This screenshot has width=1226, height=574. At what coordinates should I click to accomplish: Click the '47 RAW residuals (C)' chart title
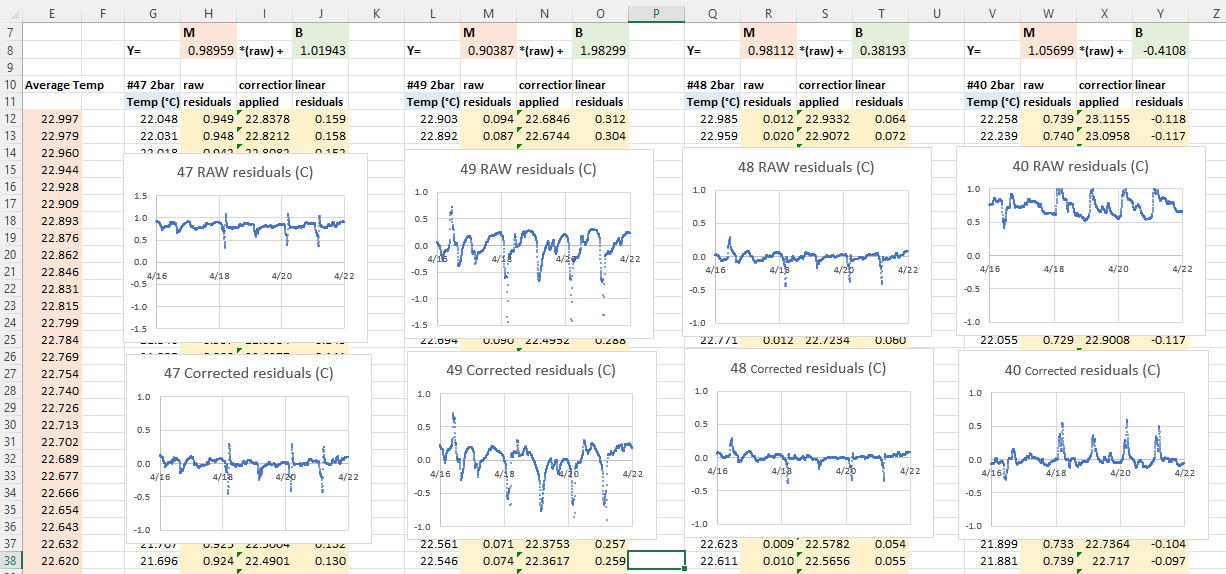[x=245, y=172]
